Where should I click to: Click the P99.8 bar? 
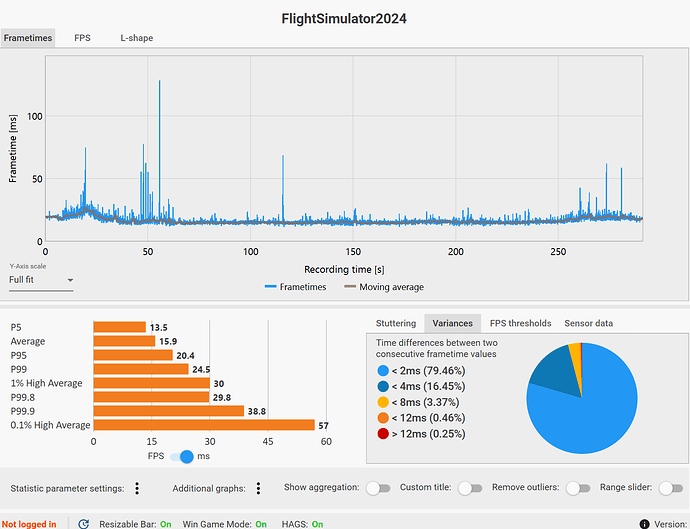151,397
